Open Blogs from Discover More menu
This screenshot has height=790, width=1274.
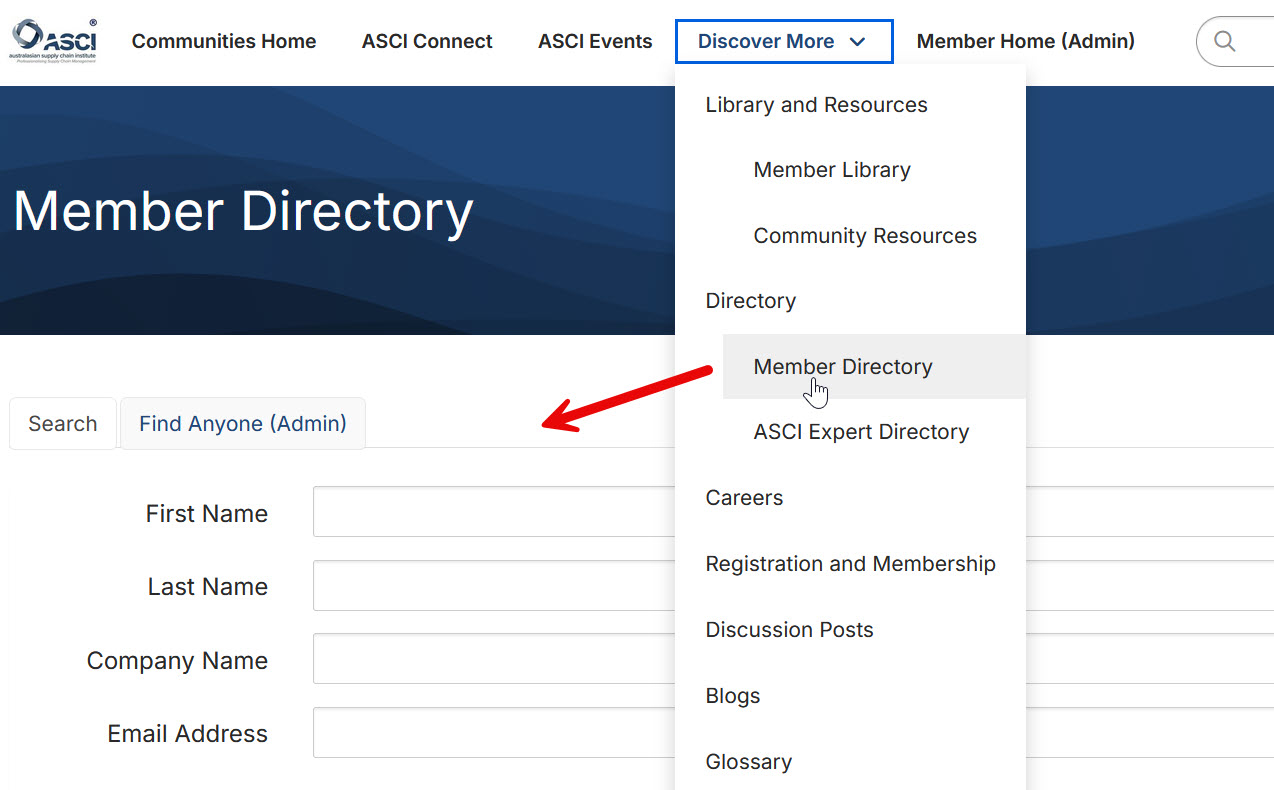tap(733, 696)
